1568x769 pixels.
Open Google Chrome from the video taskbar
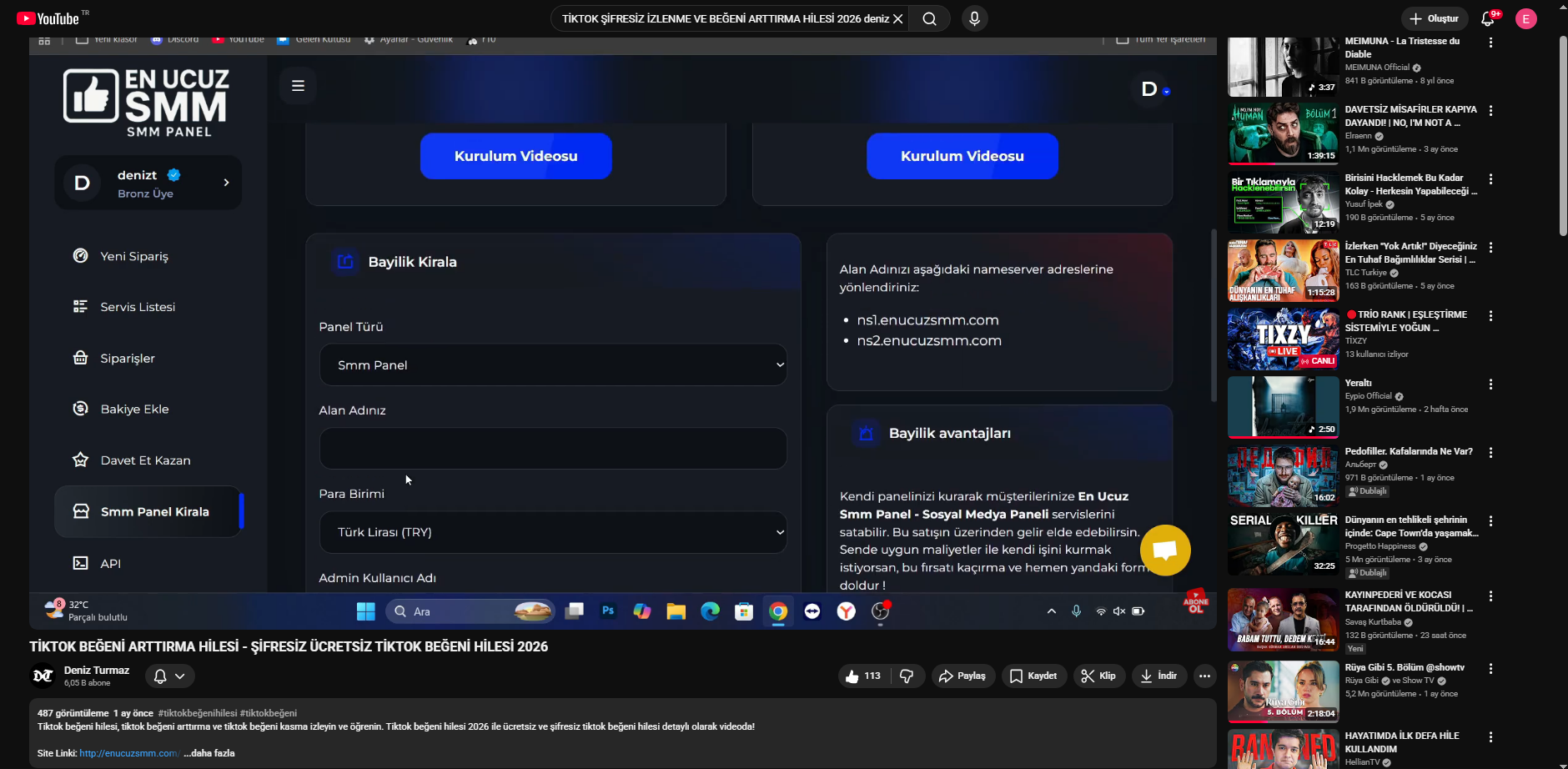pyautogui.click(x=778, y=611)
